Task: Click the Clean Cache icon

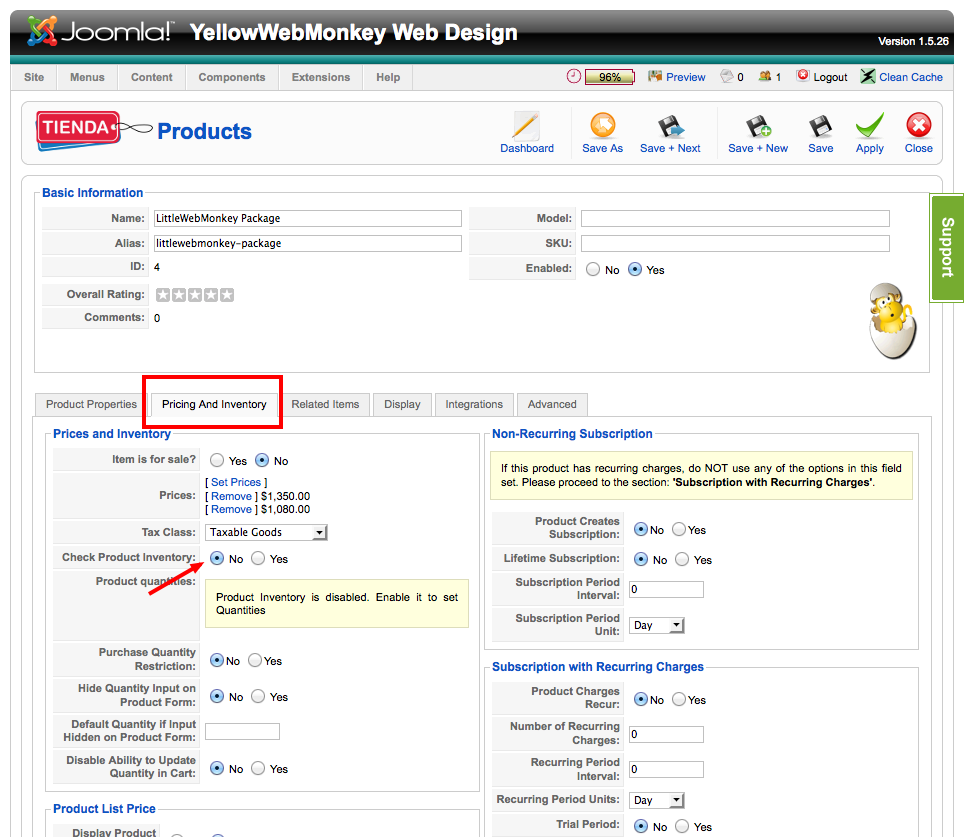Action: pyautogui.click(x=868, y=77)
